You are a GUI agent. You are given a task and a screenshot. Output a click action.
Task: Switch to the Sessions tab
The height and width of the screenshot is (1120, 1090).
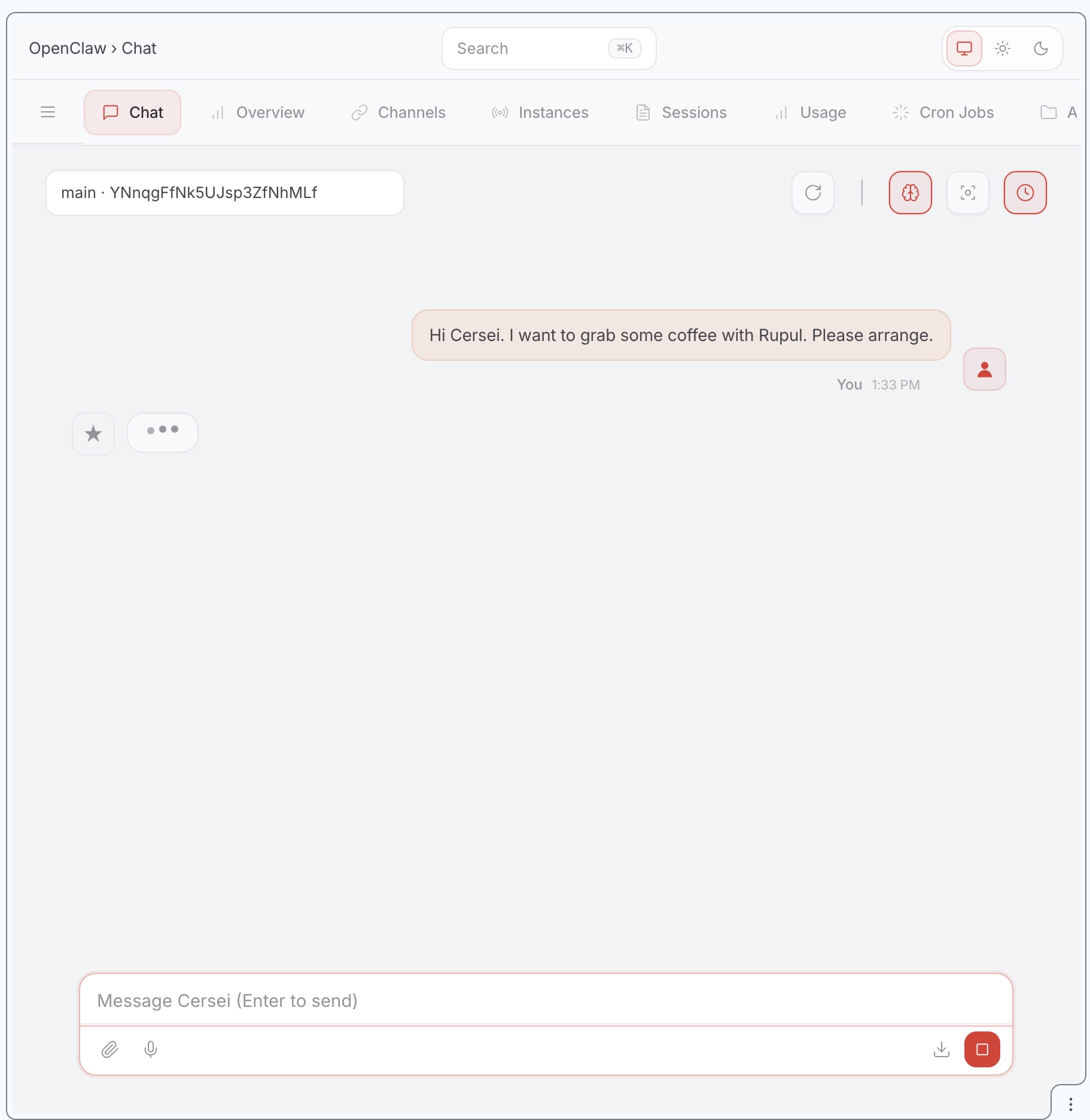pyautogui.click(x=681, y=112)
